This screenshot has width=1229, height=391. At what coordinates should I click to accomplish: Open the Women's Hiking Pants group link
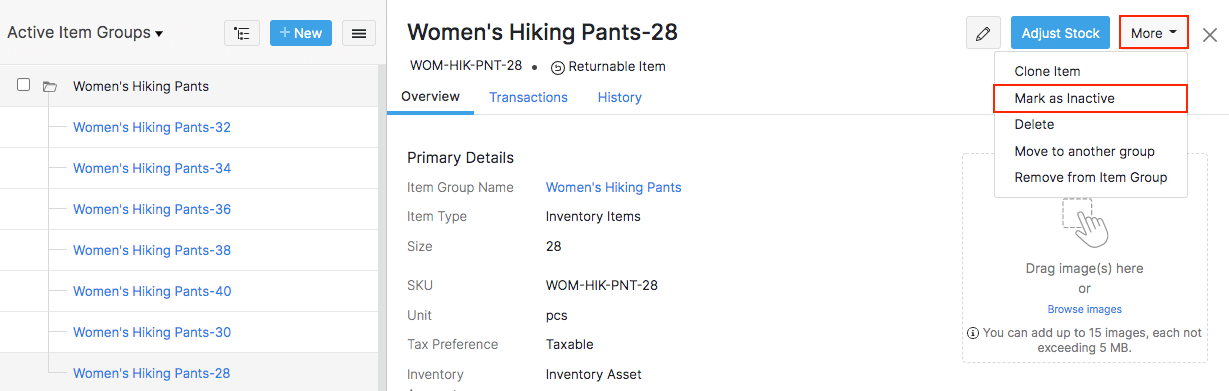point(613,187)
